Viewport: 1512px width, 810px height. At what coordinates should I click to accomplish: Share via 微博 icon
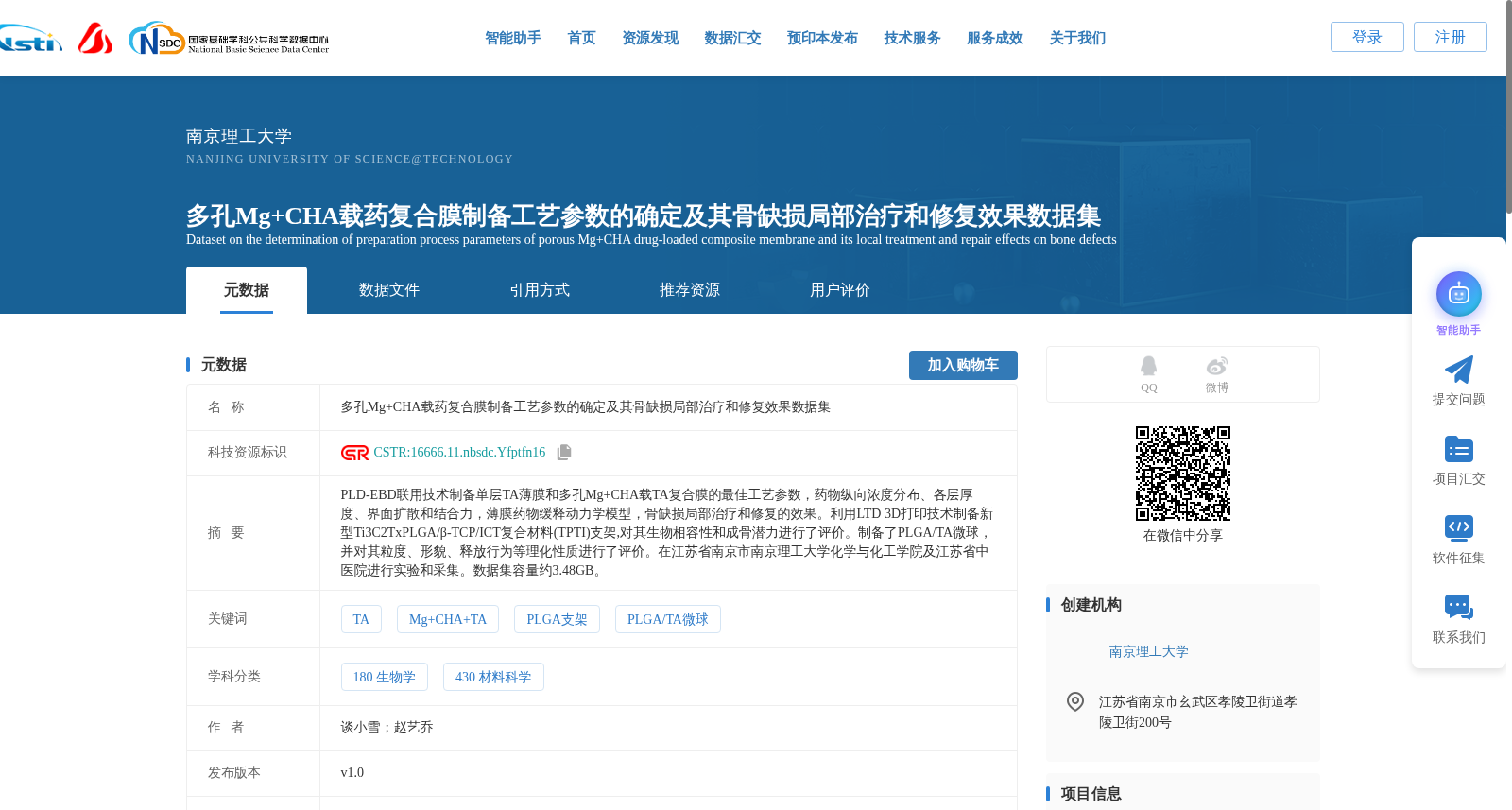[1216, 366]
